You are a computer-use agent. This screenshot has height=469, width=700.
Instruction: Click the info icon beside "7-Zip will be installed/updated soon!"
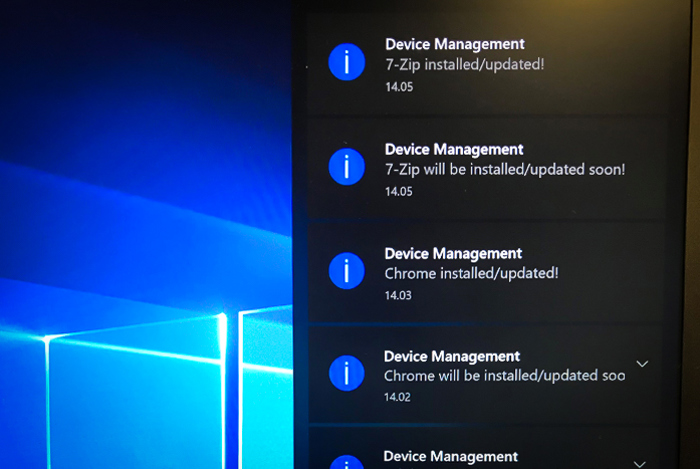coord(346,167)
